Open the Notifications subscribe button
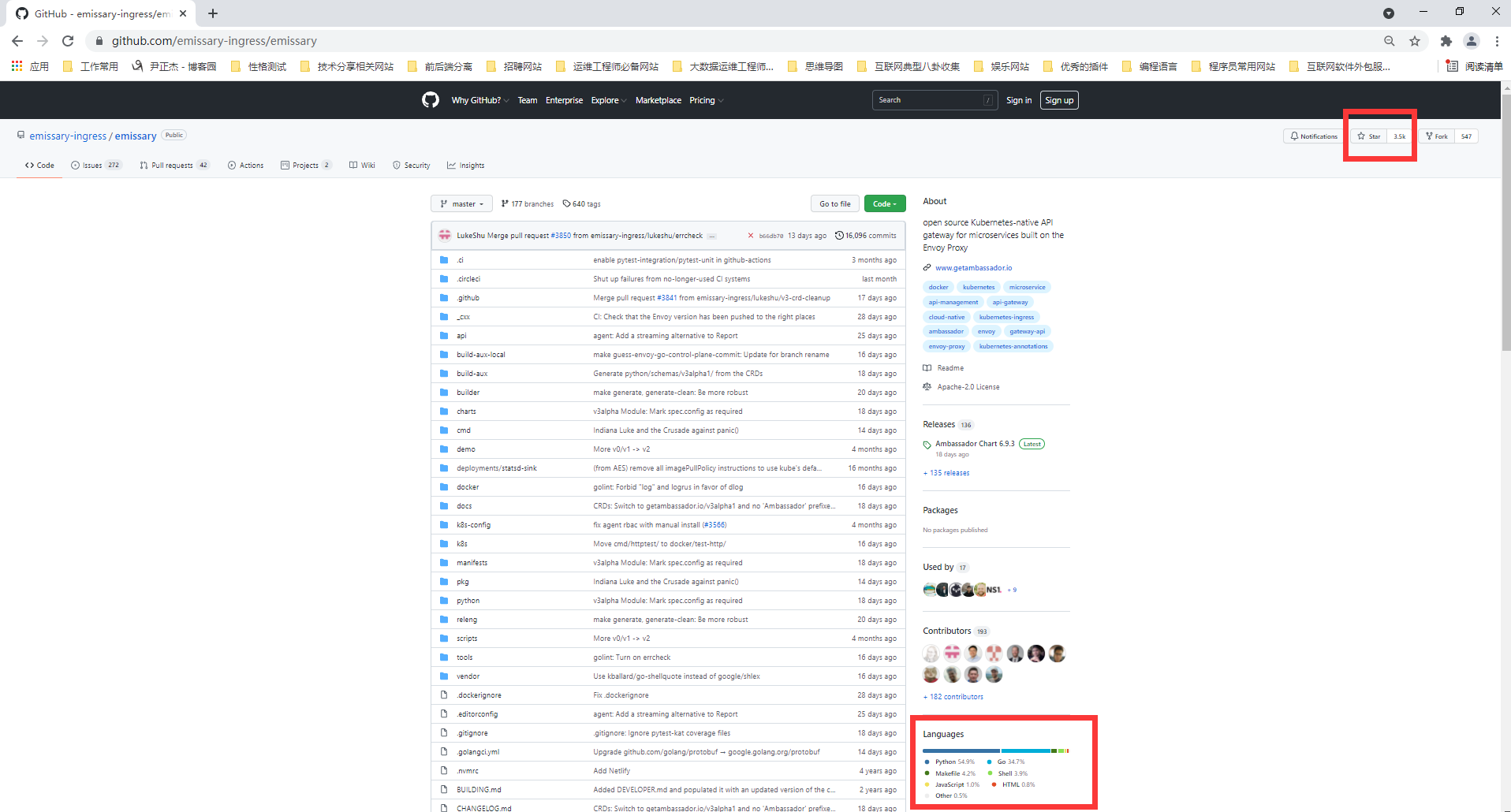The height and width of the screenshot is (812, 1511). click(1314, 136)
